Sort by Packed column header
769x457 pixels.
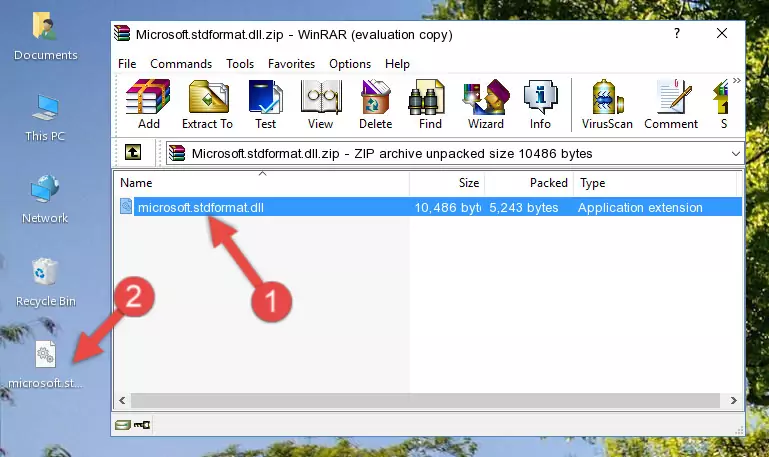(529, 183)
